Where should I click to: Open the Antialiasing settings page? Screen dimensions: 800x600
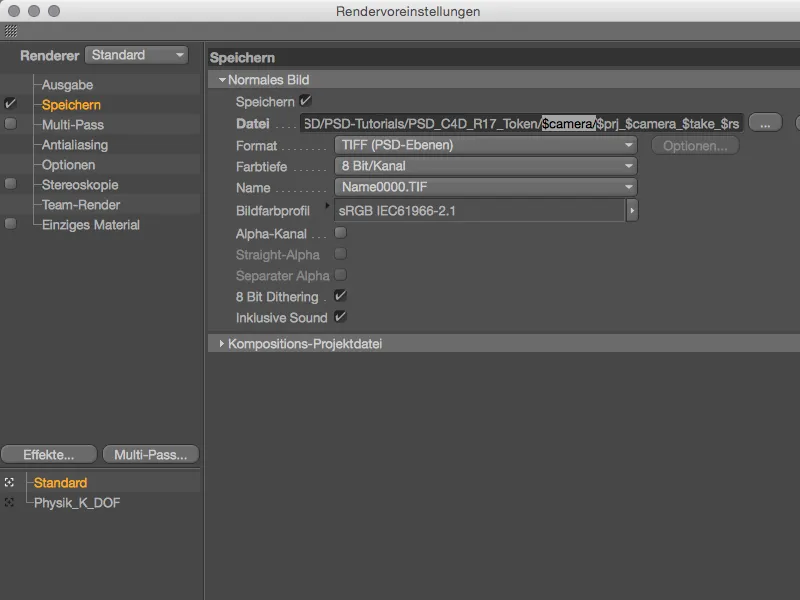[74, 145]
